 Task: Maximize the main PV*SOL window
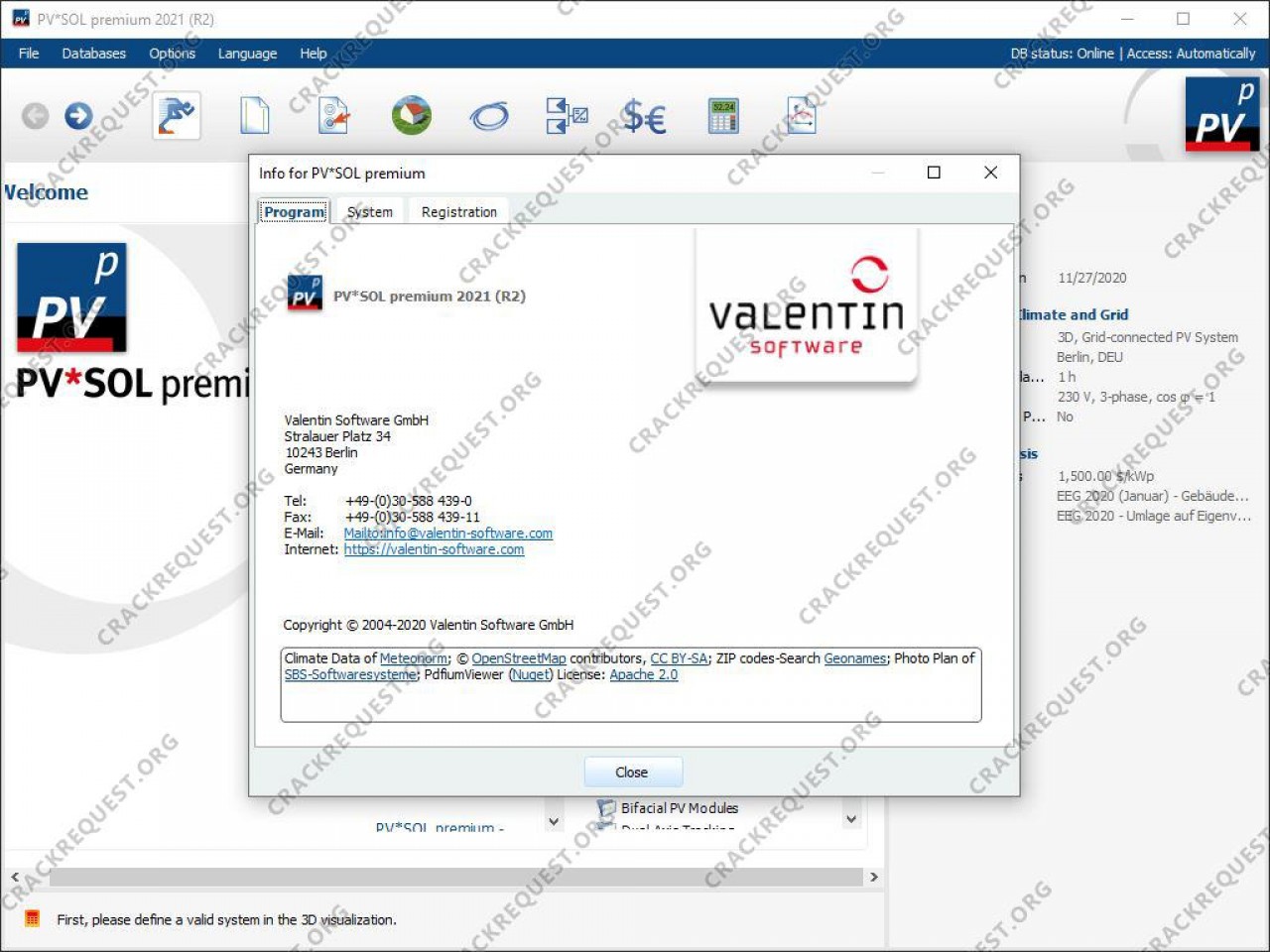pyautogui.click(x=1183, y=19)
